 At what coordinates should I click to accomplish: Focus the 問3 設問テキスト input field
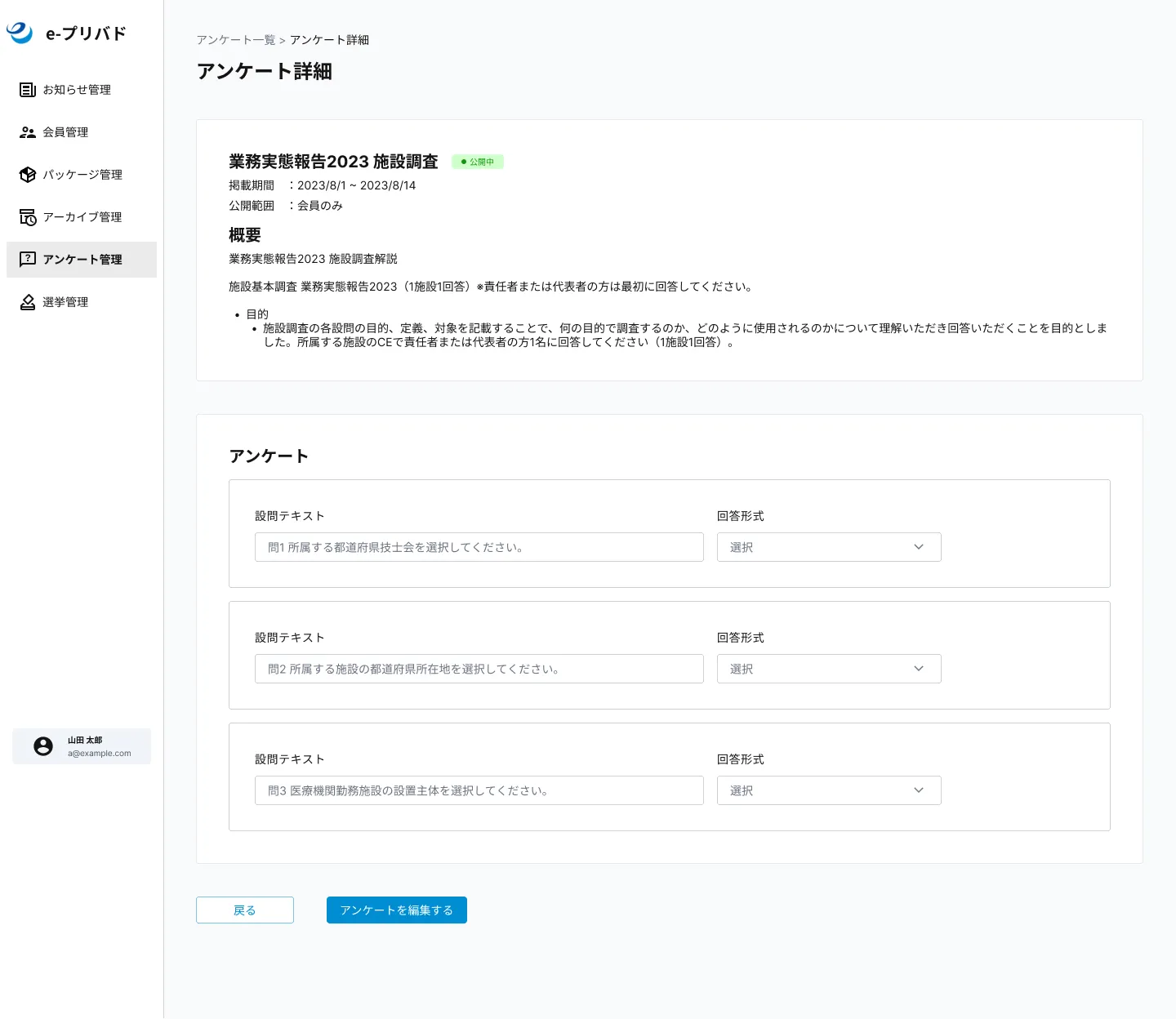[479, 790]
